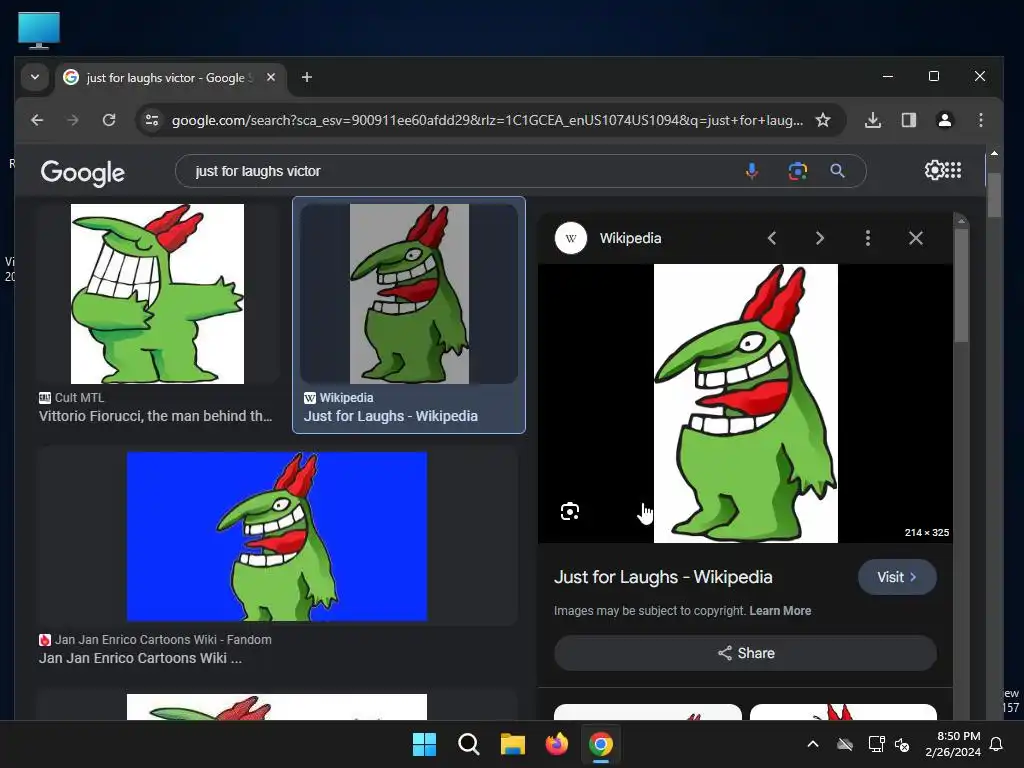This screenshot has height=768, width=1024.
Task: Click the large Victor preview image
Action: [x=746, y=403]
